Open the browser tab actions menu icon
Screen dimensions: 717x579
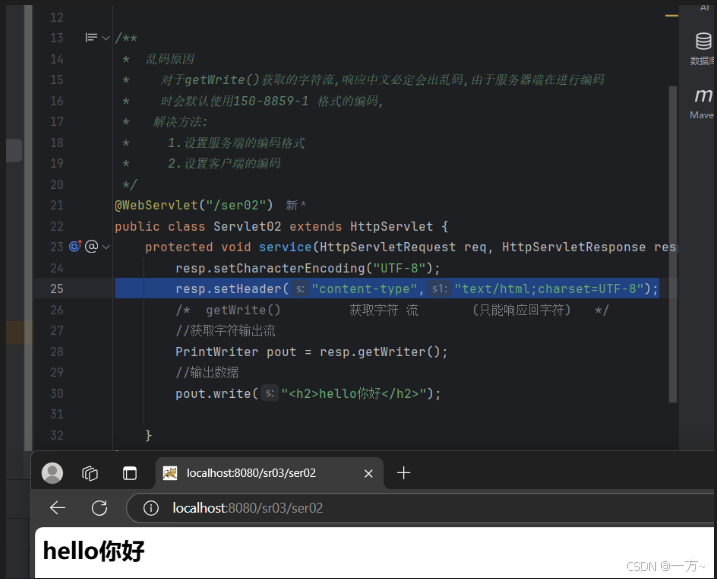pos(130,473)
